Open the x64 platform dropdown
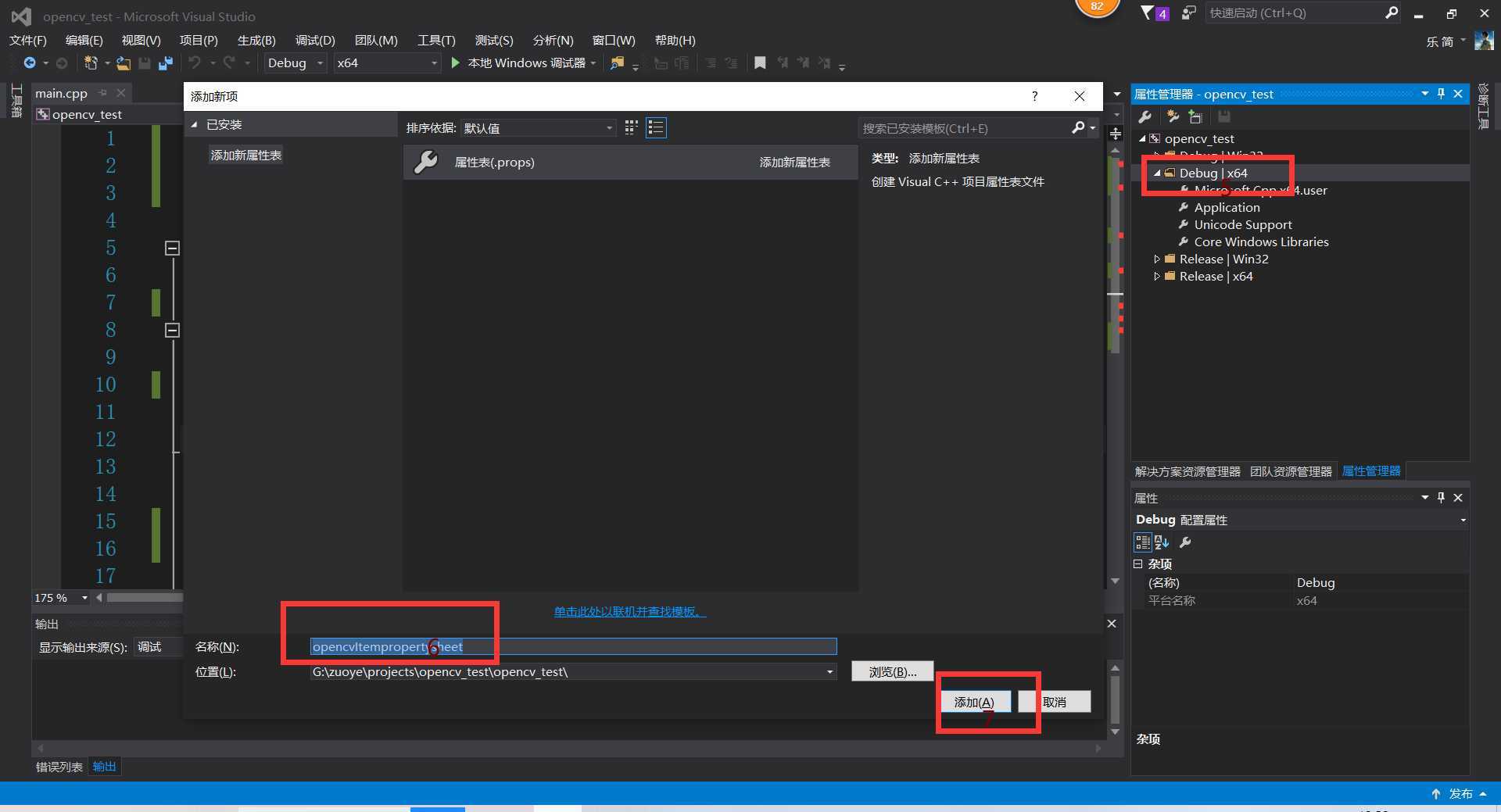The height and width of the screenshot is (812, 1501). pyautogui.click(x=386, y=63)
